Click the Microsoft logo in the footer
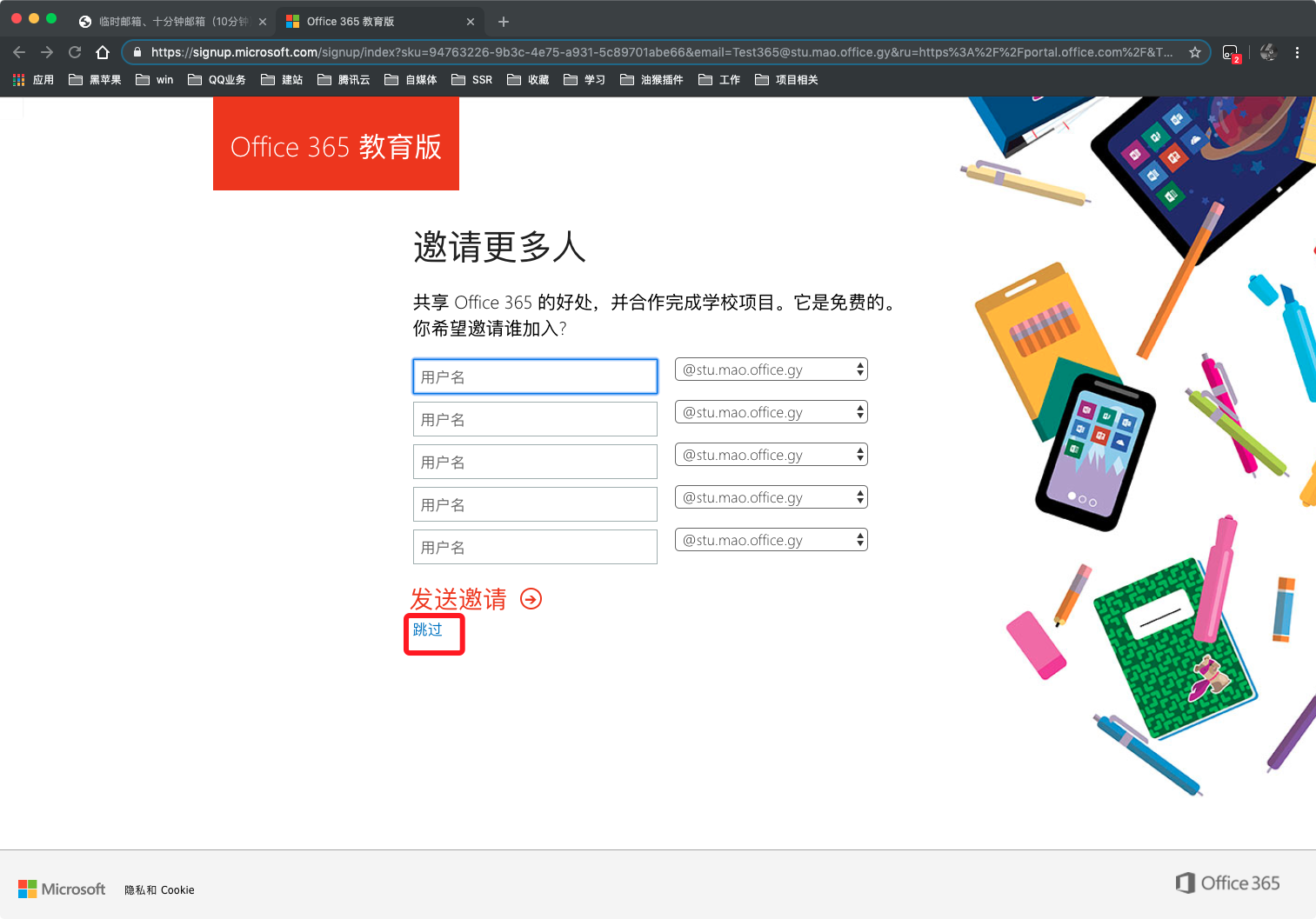Image resolution: width=1316 pixels, height=919 pixels. pyautogui.click(x=62, y=889)
